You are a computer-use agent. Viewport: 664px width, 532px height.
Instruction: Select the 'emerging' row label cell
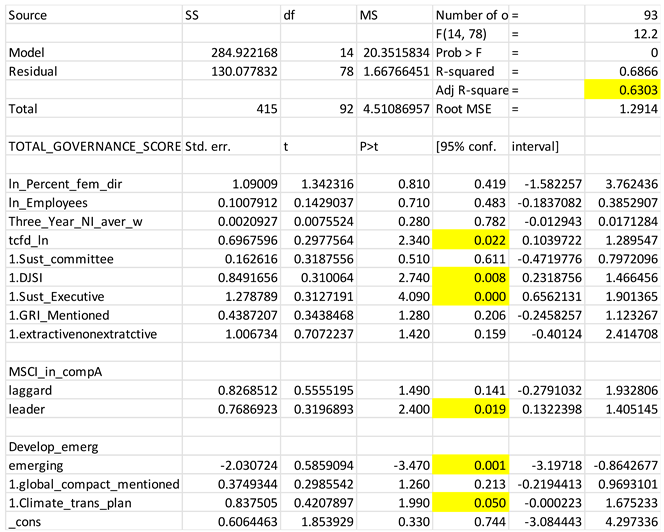click(36, 466)
